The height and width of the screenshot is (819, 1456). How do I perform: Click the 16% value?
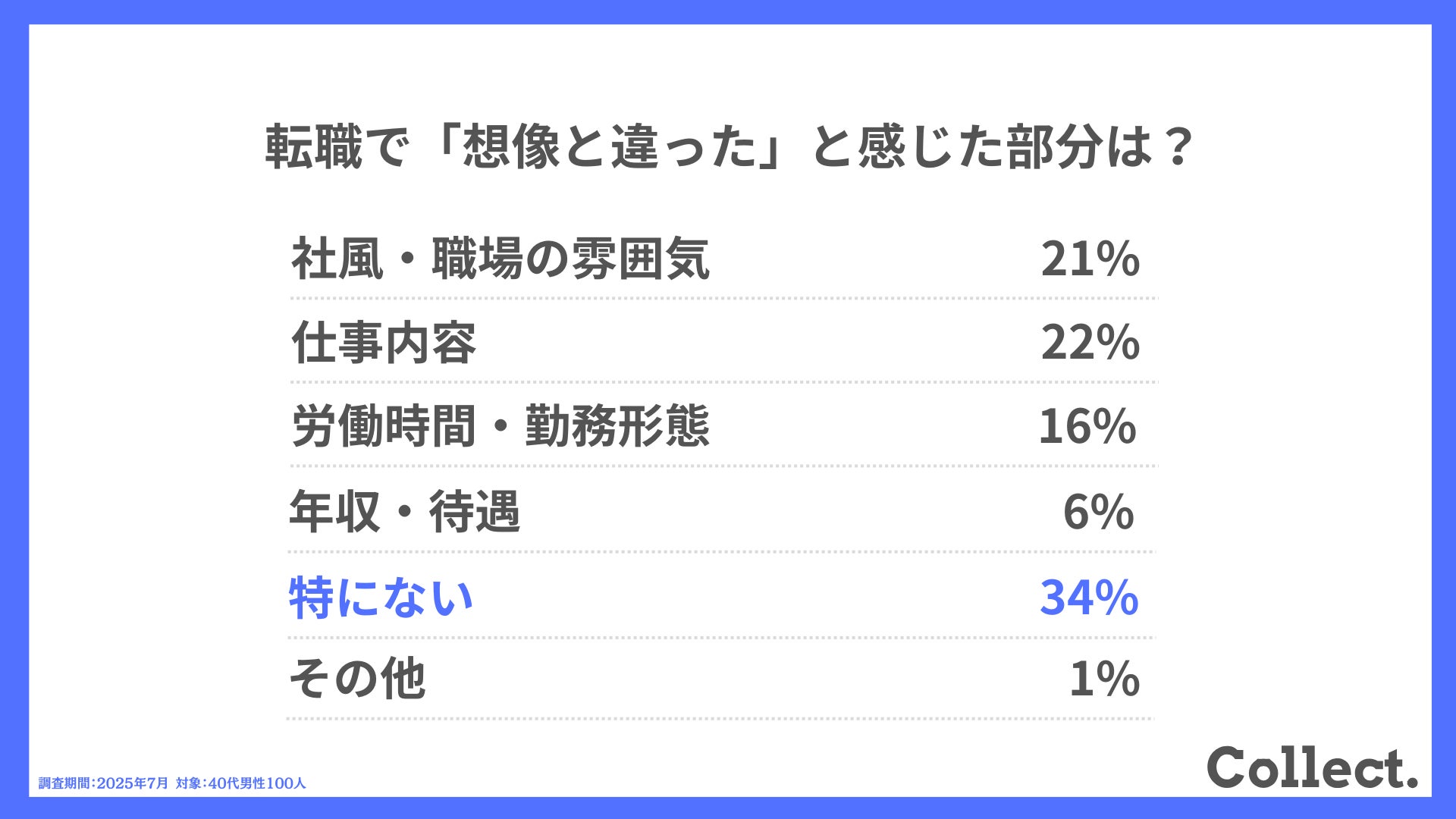coord(1087,426)
